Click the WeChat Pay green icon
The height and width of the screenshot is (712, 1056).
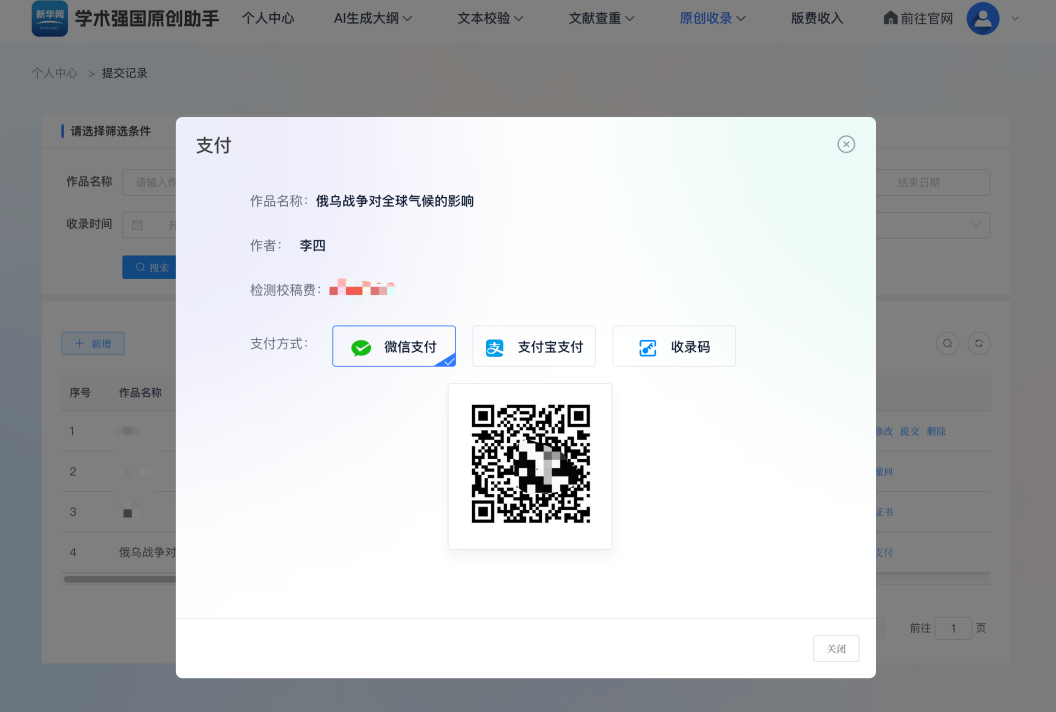click(x=361, y=348)
